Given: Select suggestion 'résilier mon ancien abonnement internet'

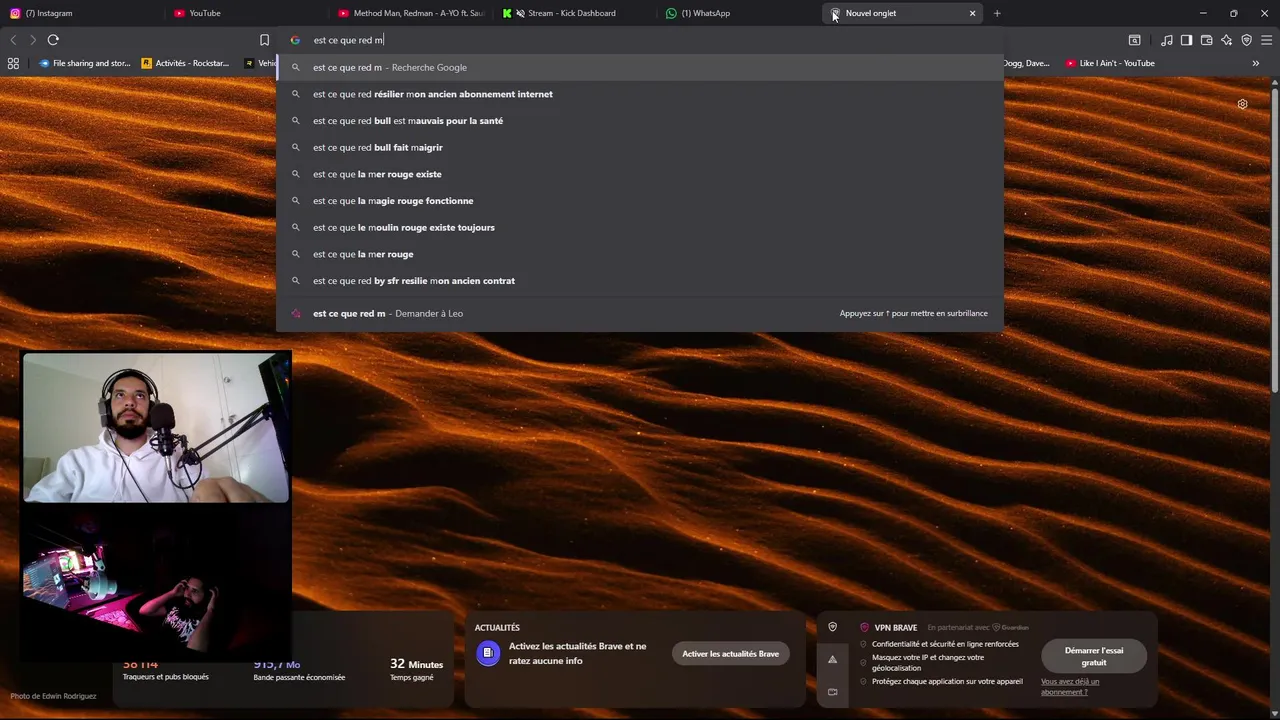Looking at the screenshot, I should [640, 94].
